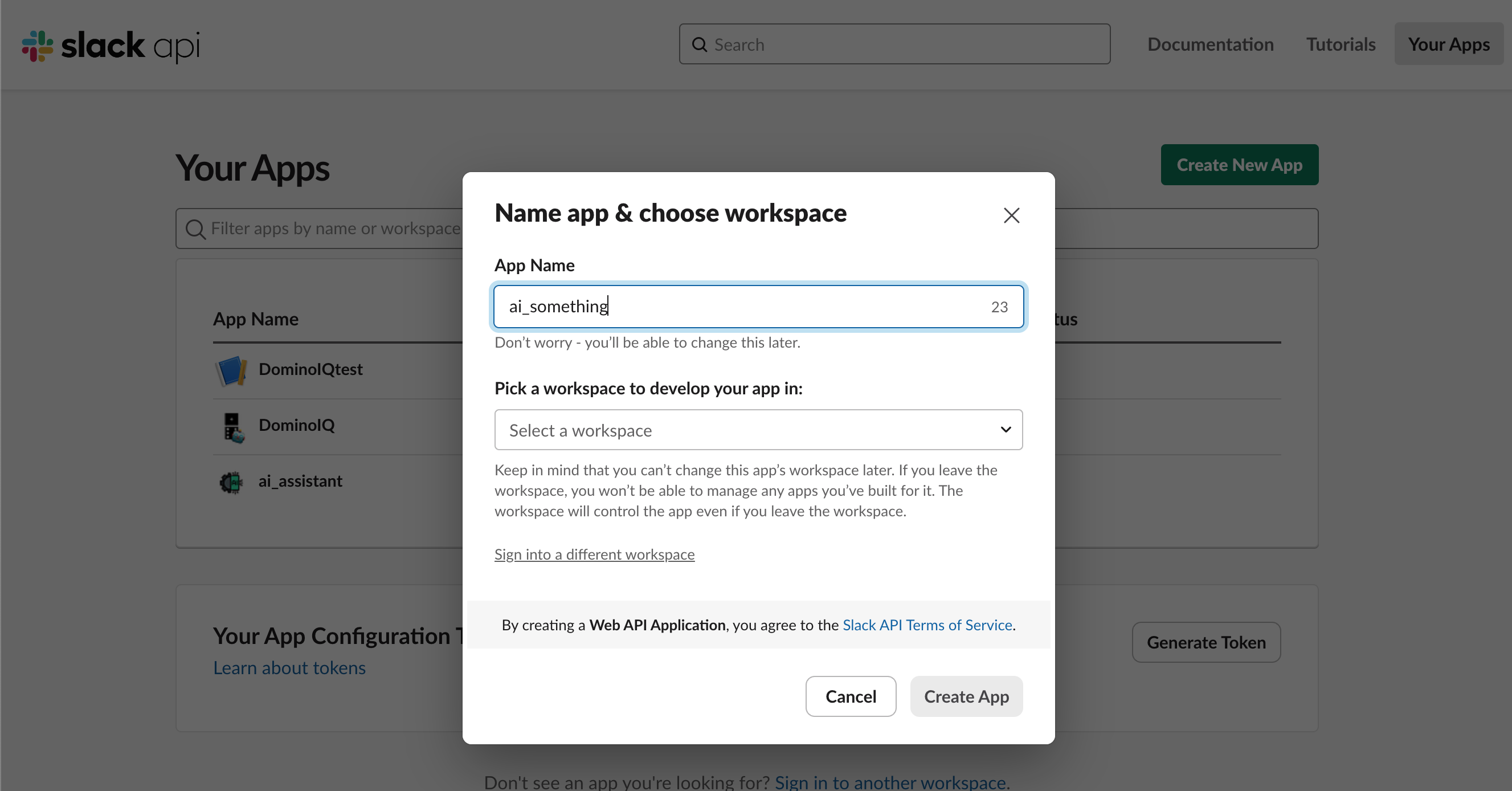1512x791 pixels.
Task: Click the workspace dropdown chevron arrow
Action: tap(1006, 430)
